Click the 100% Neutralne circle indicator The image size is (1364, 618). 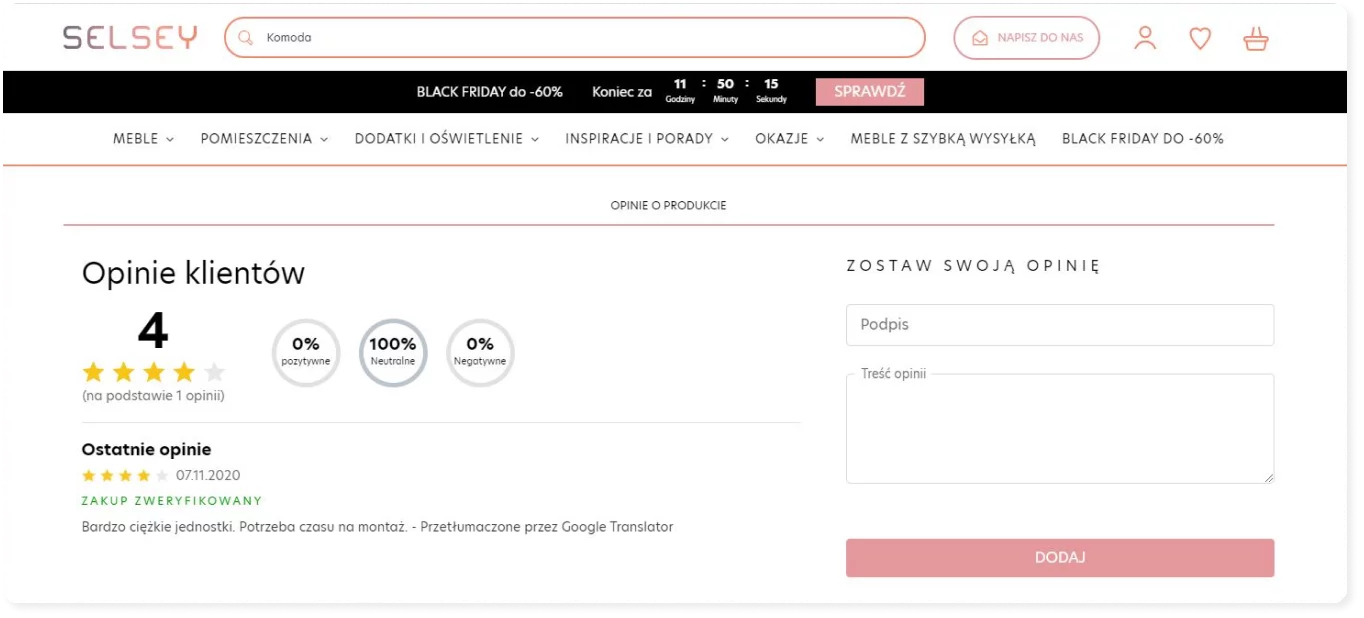point(393,352)
